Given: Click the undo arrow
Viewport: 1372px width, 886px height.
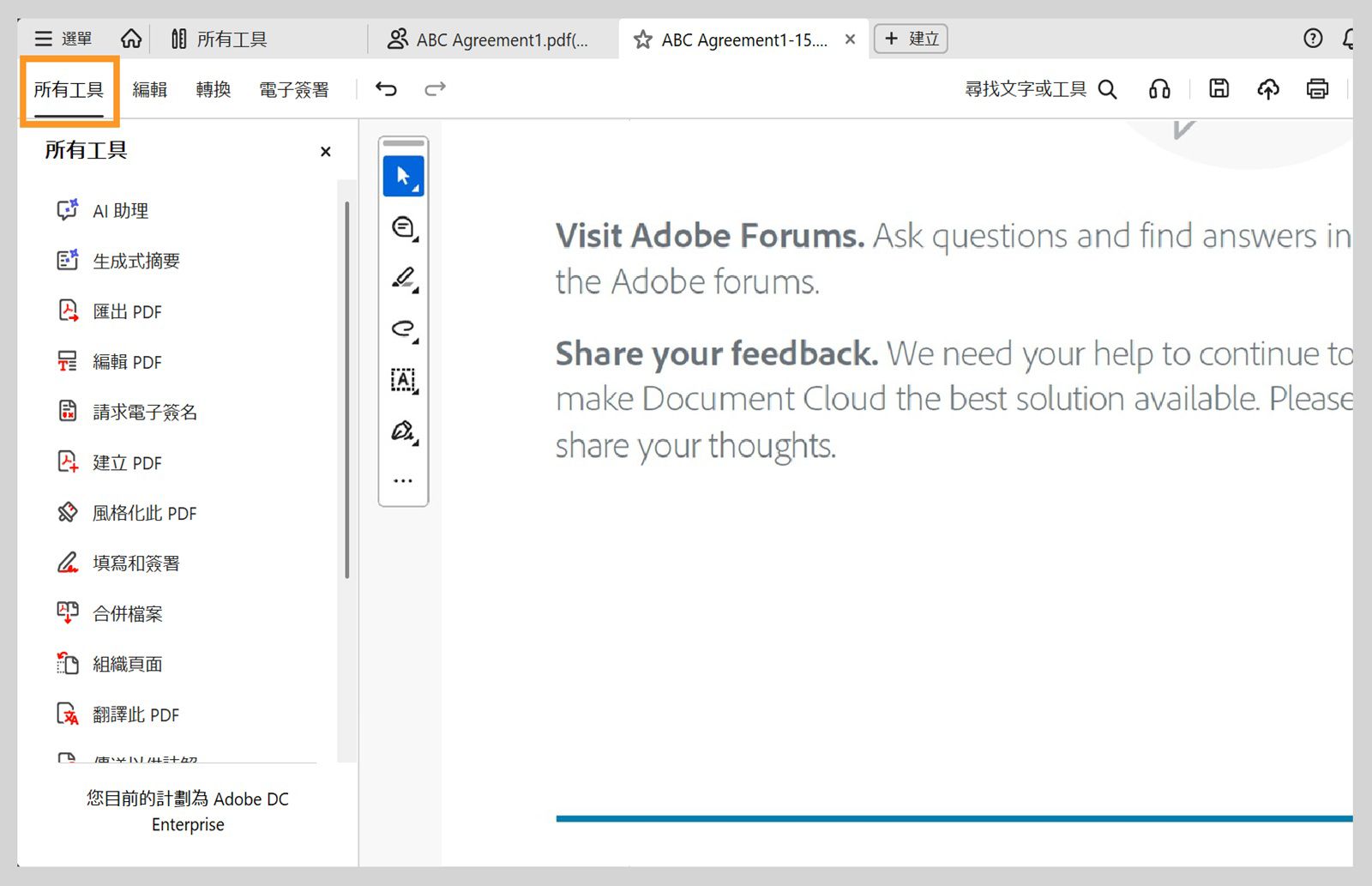Looking at the screenshot, I should (x=386, y=89).
